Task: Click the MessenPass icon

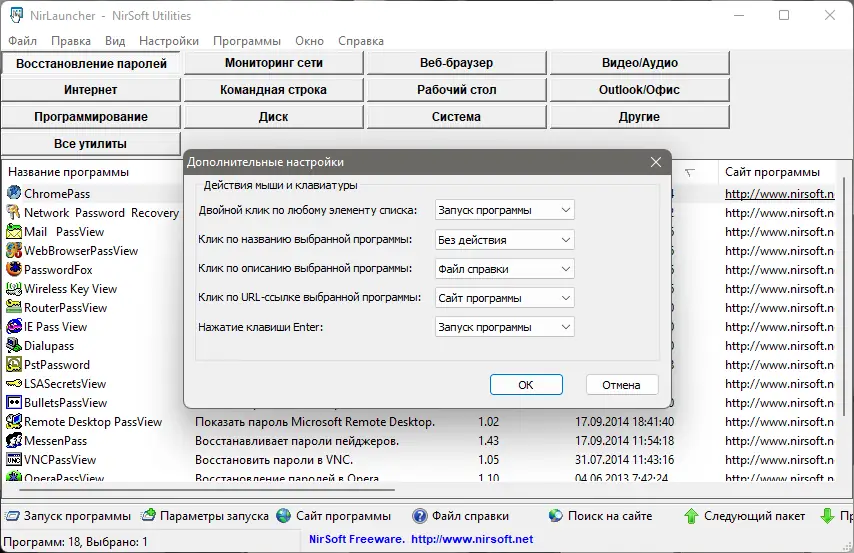Action: (x=14, y=440)
